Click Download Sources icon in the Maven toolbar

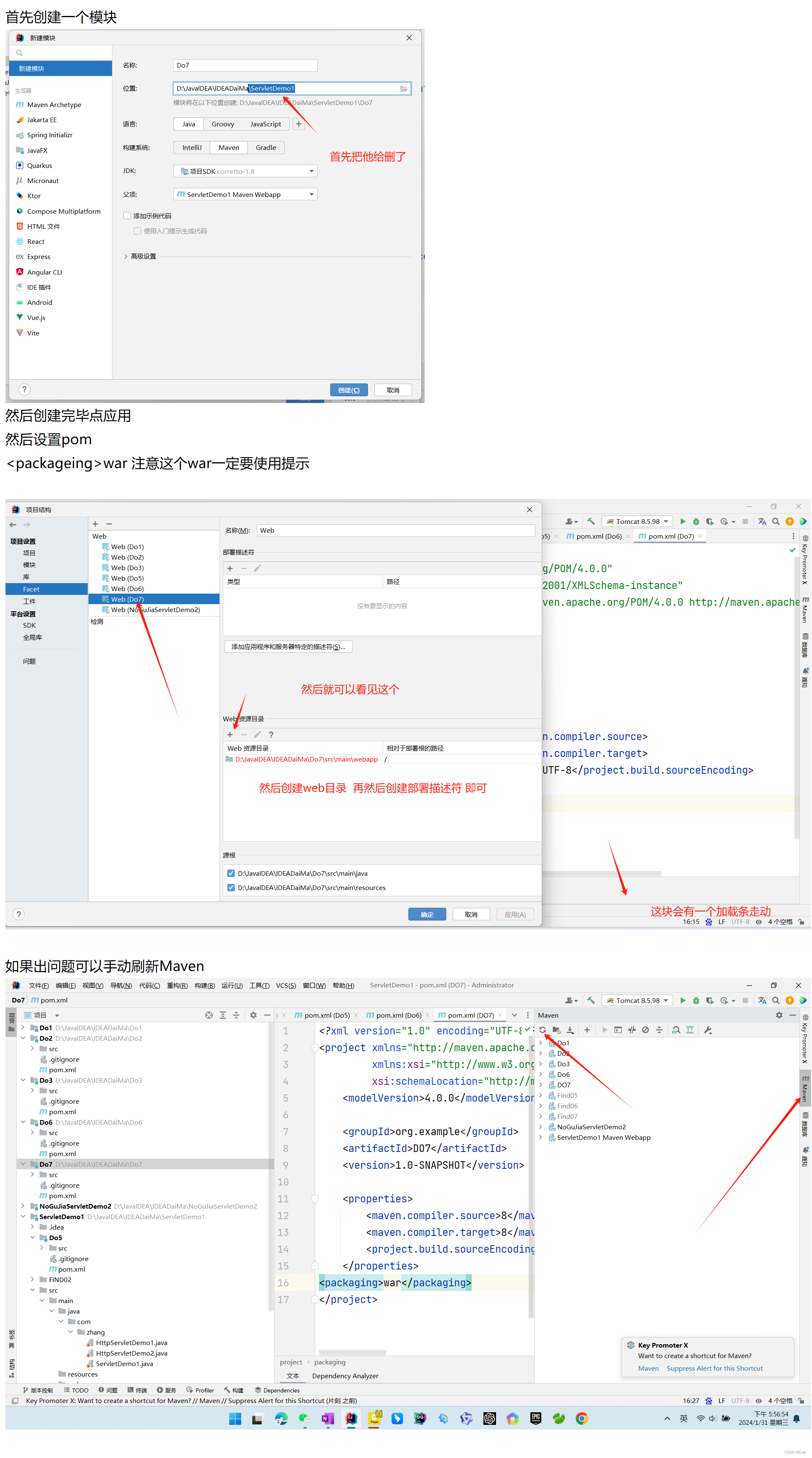coord(570,1030)
